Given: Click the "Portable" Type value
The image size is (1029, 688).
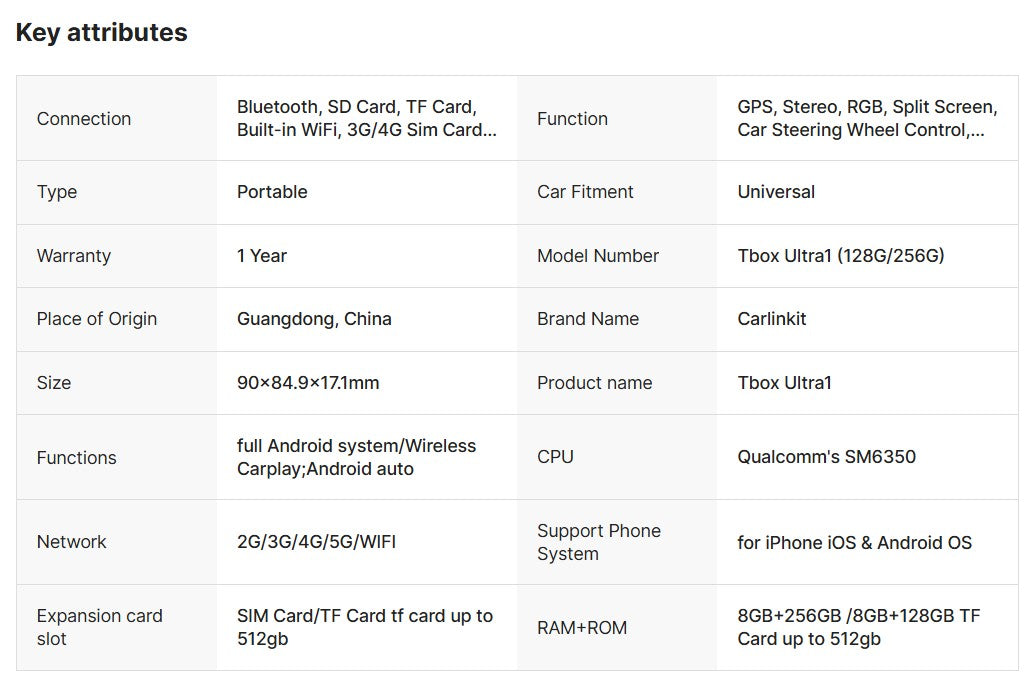Looking at the screenshot, I should [272, 192].
